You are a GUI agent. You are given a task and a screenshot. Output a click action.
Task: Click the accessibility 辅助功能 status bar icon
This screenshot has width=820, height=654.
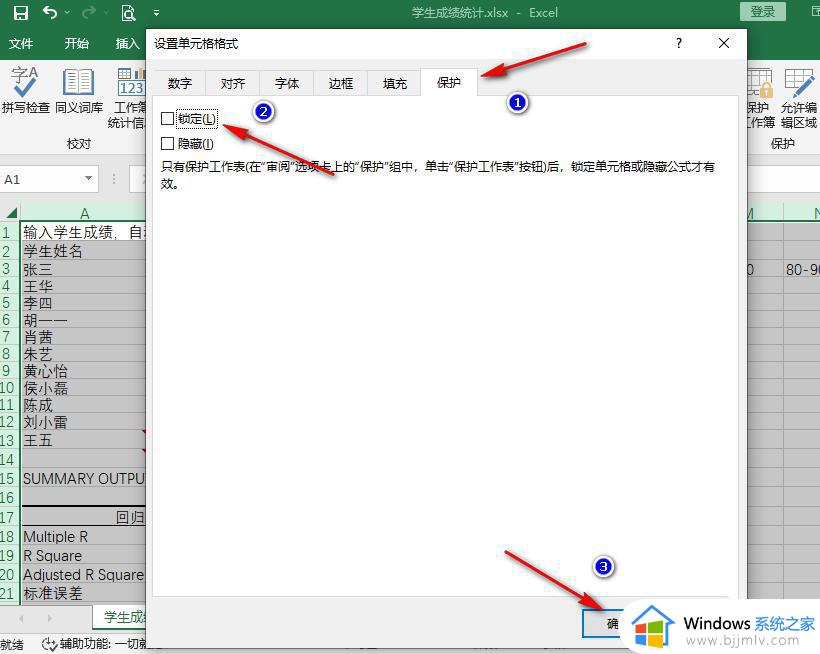click(x=49, y=644)
